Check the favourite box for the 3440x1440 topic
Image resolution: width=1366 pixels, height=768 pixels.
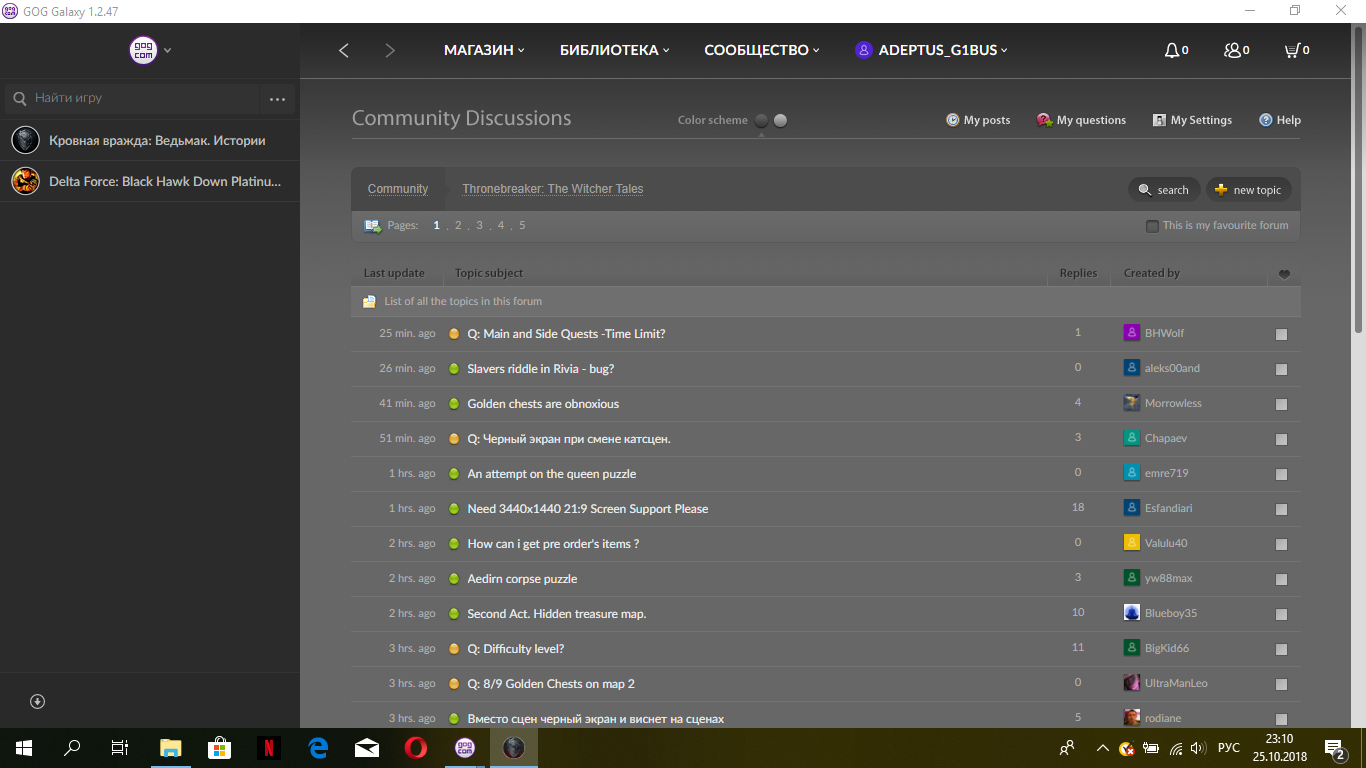click(x=1282, y=509)
